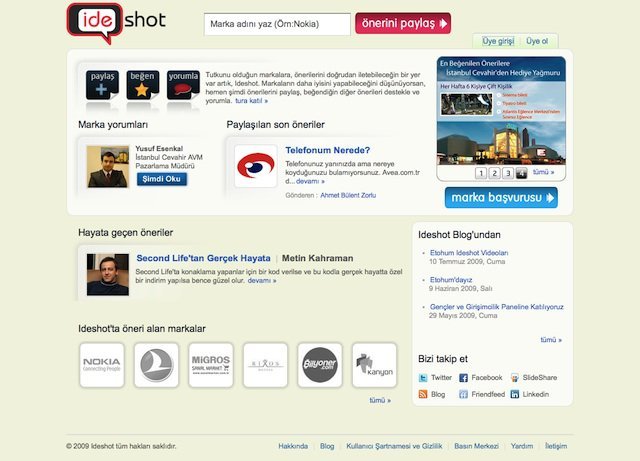Click the Şimdi Oku button
The height and width of the screenshot is (461, 640).
tap(162, 179)
